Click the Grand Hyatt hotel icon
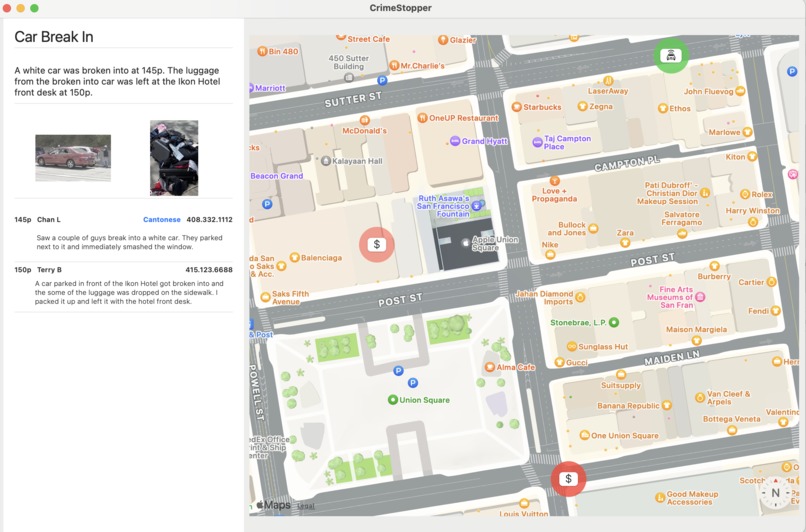Viewport: 806px width, 532px height. [455, 141]
